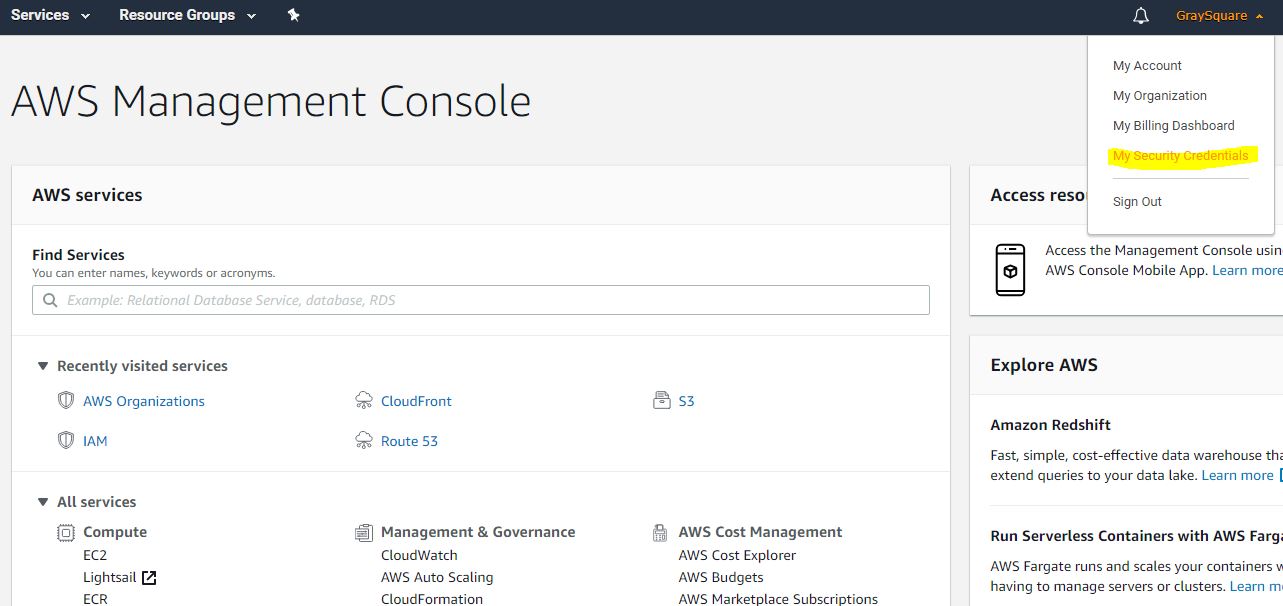Open the Services menu
The height and width of the screenshot is (606, 1283).
click(x=41, y=15)
